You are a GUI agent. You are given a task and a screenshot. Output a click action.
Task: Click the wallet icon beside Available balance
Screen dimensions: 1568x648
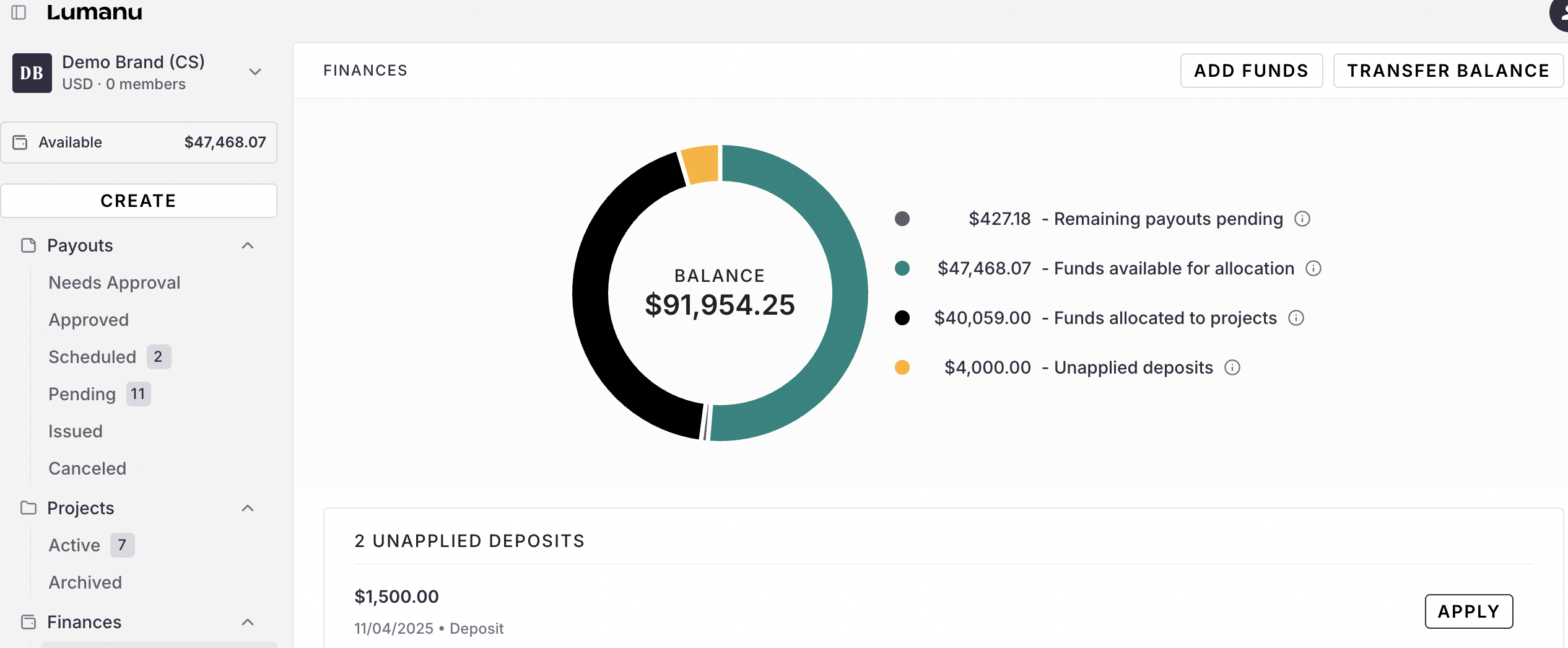pos(20,142)
